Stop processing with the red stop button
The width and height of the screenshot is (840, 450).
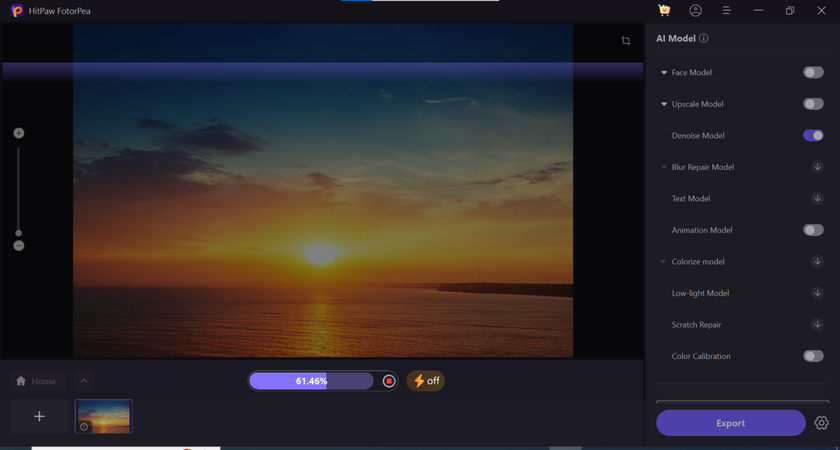[x=389, y=381]
